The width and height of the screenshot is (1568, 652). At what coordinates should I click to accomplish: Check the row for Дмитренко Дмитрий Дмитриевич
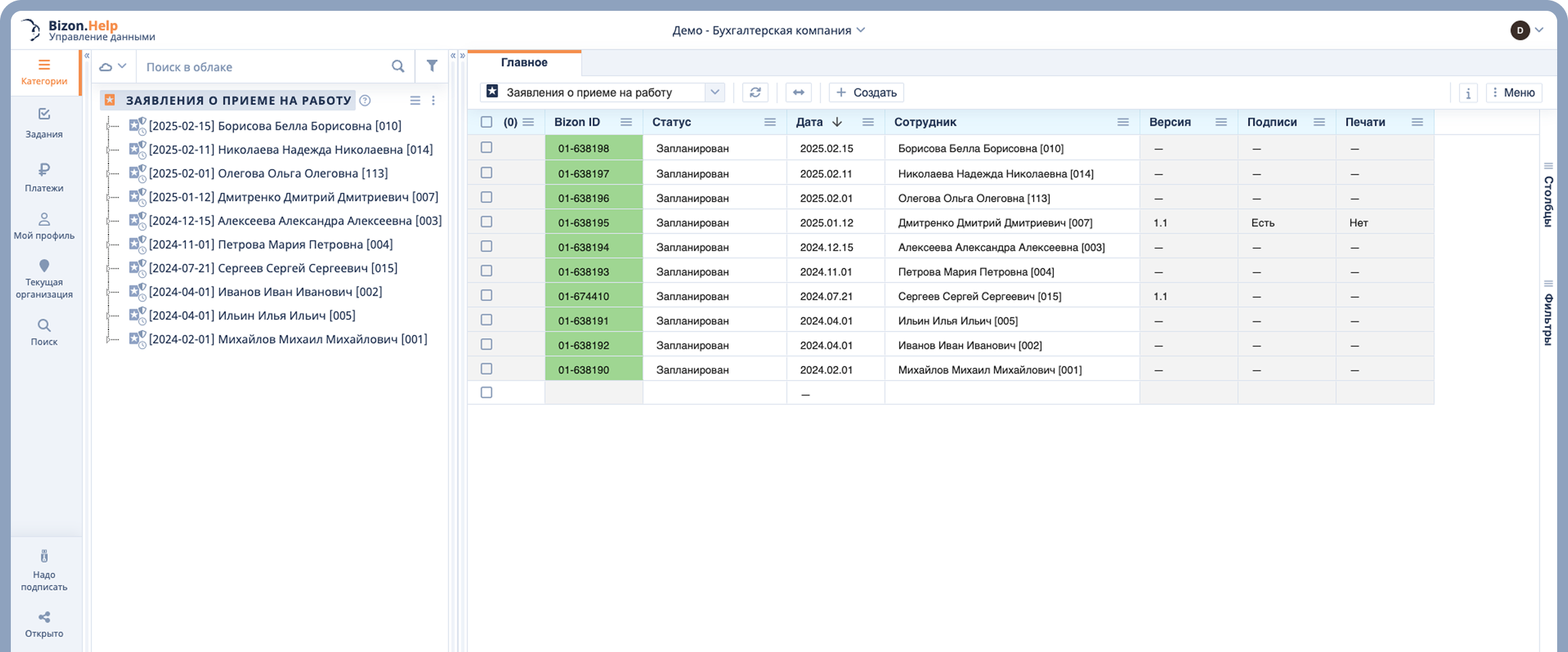pyautogui.click(x=486, y=222)
